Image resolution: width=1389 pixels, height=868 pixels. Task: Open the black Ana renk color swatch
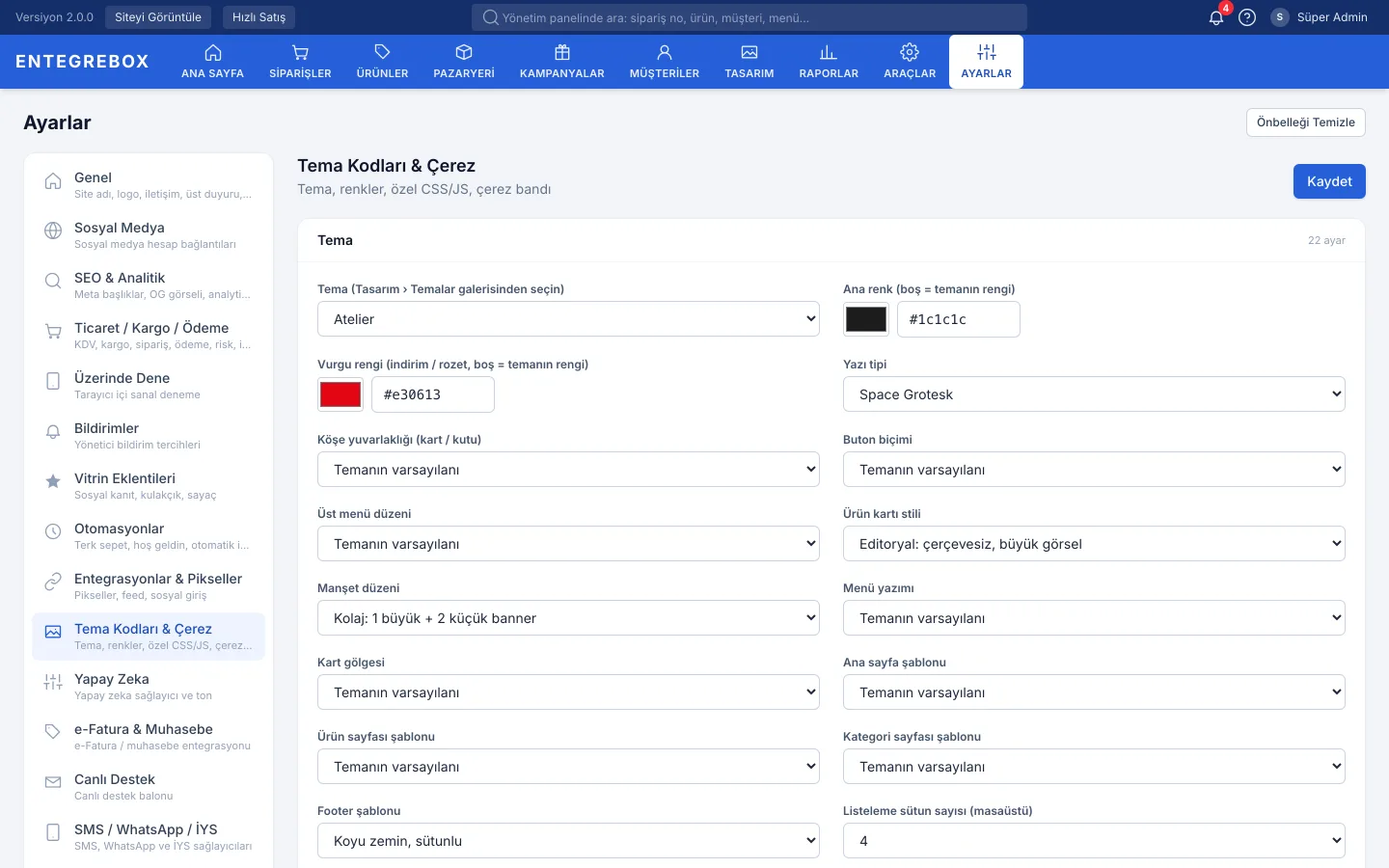tap(866, 319)
